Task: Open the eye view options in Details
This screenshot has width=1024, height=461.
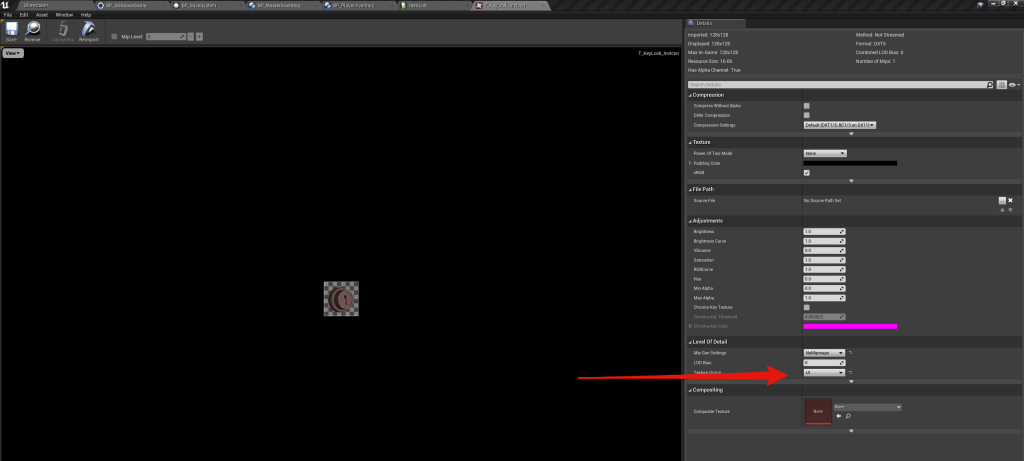Action: (x=1013, y=86)
